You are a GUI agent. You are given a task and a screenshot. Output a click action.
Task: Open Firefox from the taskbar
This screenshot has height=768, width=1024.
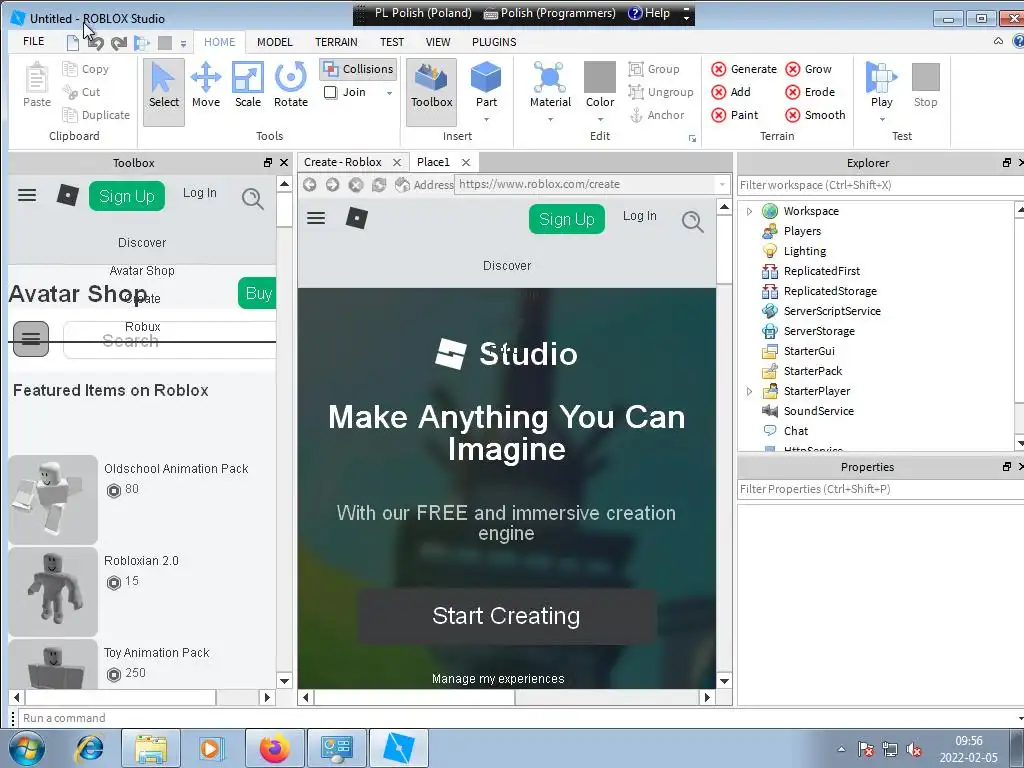pyautogui.click(x=274, y=748)
